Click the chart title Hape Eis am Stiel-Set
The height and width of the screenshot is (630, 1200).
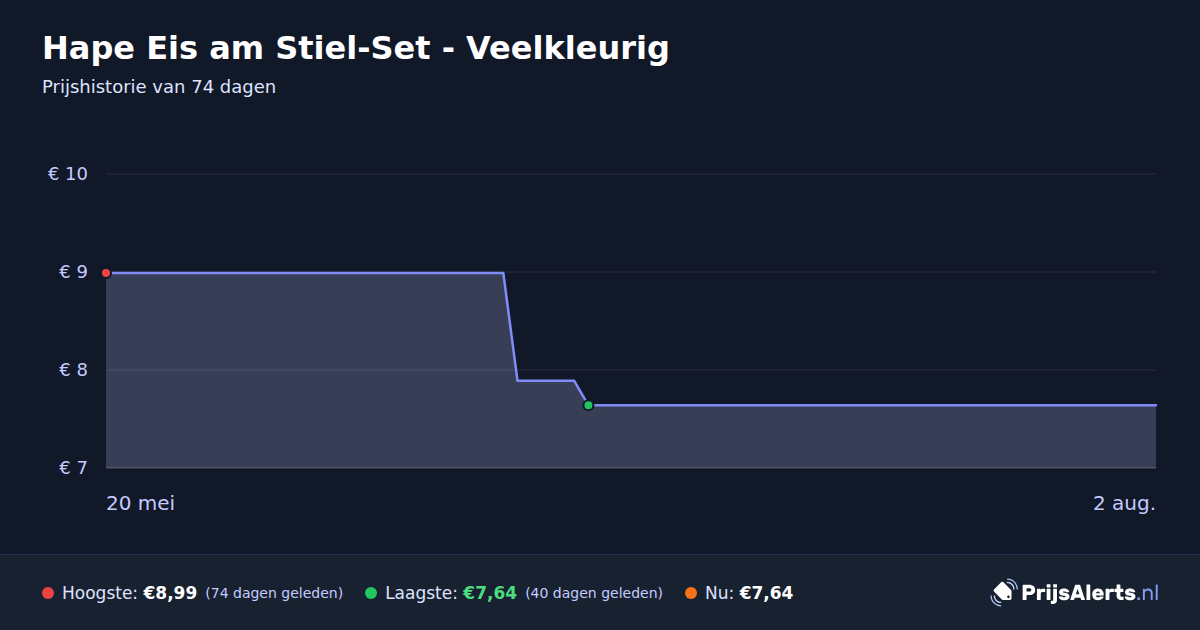point(355,48)
